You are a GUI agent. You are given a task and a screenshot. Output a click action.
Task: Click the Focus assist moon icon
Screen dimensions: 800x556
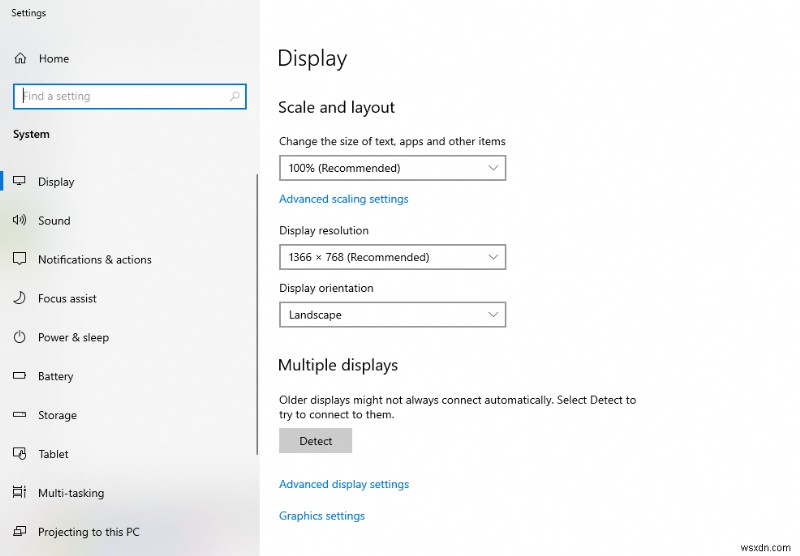[19, 298]
